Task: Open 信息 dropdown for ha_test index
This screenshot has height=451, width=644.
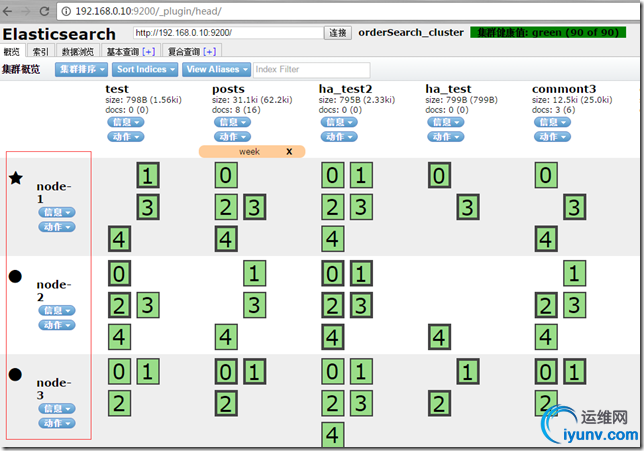Action: pyautogui.click(x=446, y=122)
